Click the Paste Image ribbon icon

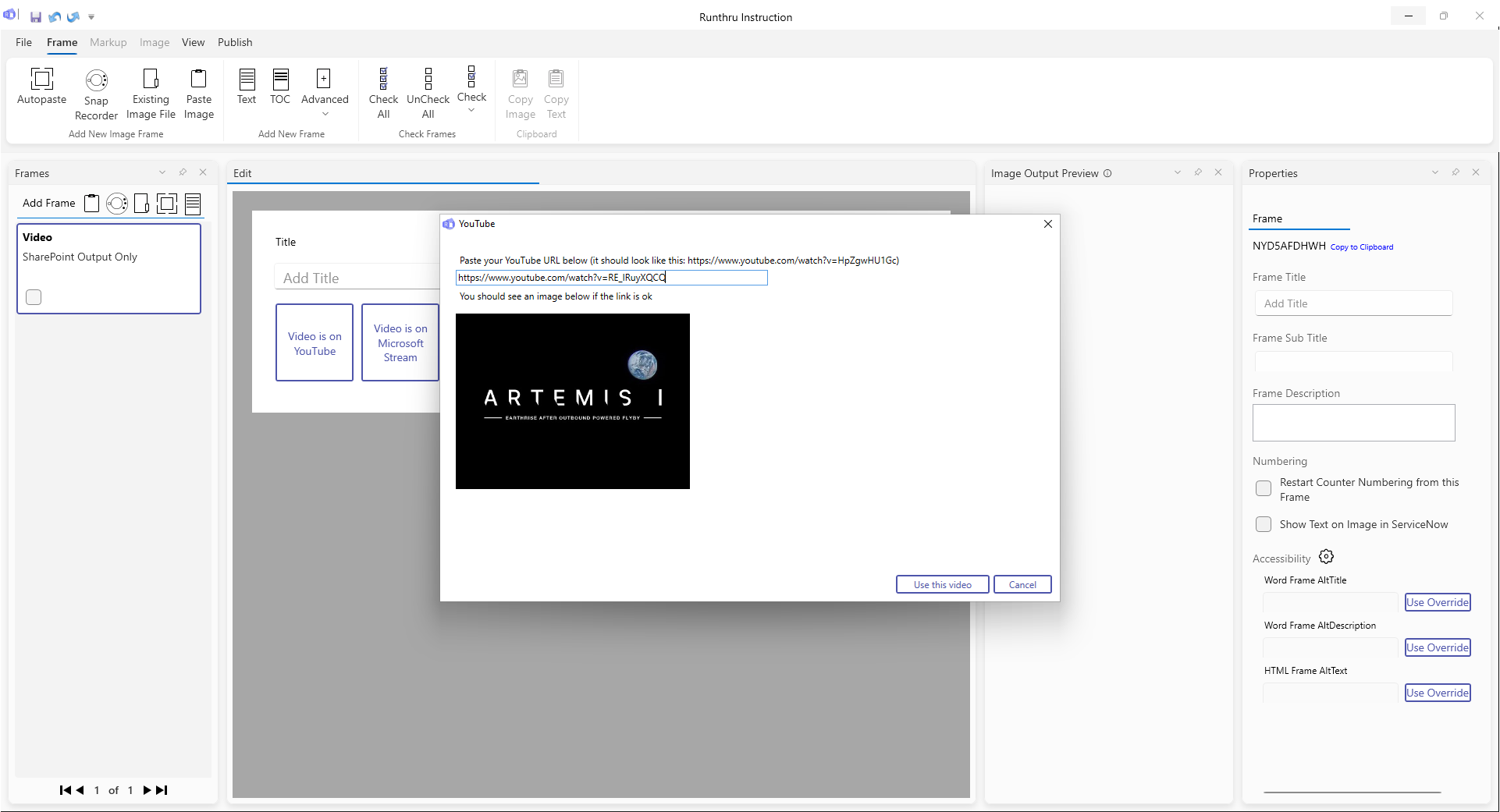[x=199, y=80]
